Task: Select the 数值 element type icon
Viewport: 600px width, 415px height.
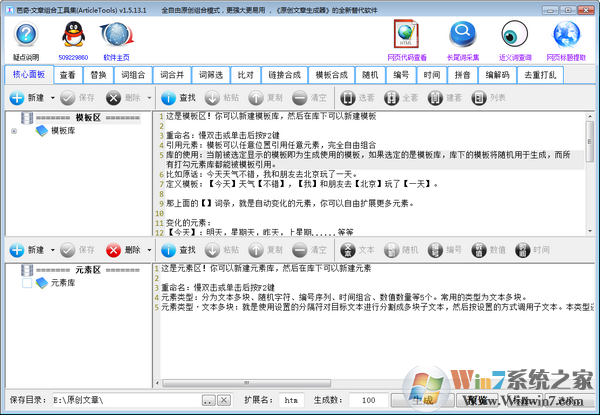Action: tap(488, 250)
